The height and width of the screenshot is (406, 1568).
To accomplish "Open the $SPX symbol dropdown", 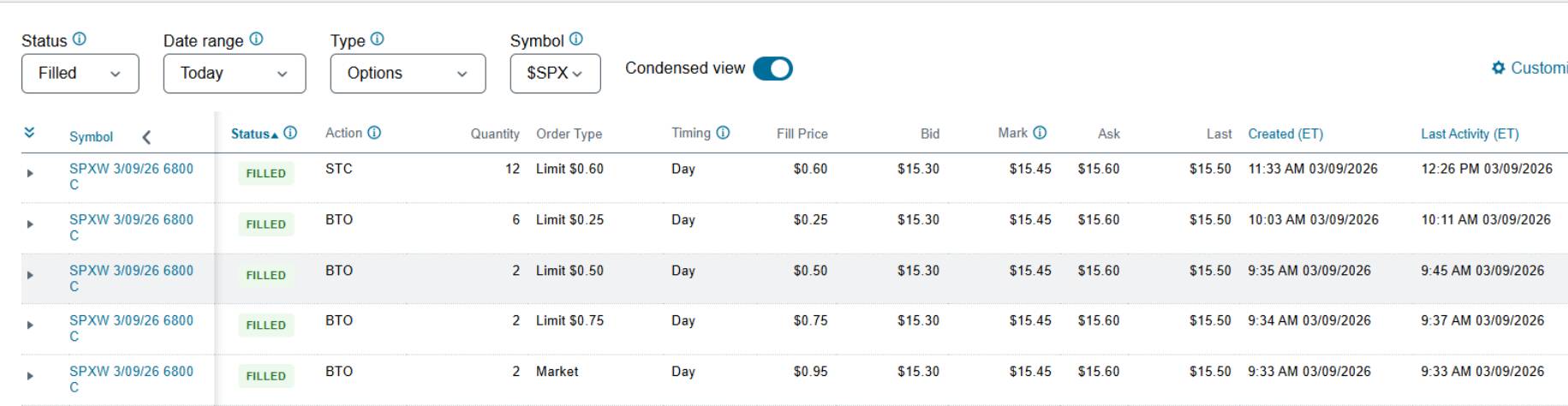I will tap(555, 74).
